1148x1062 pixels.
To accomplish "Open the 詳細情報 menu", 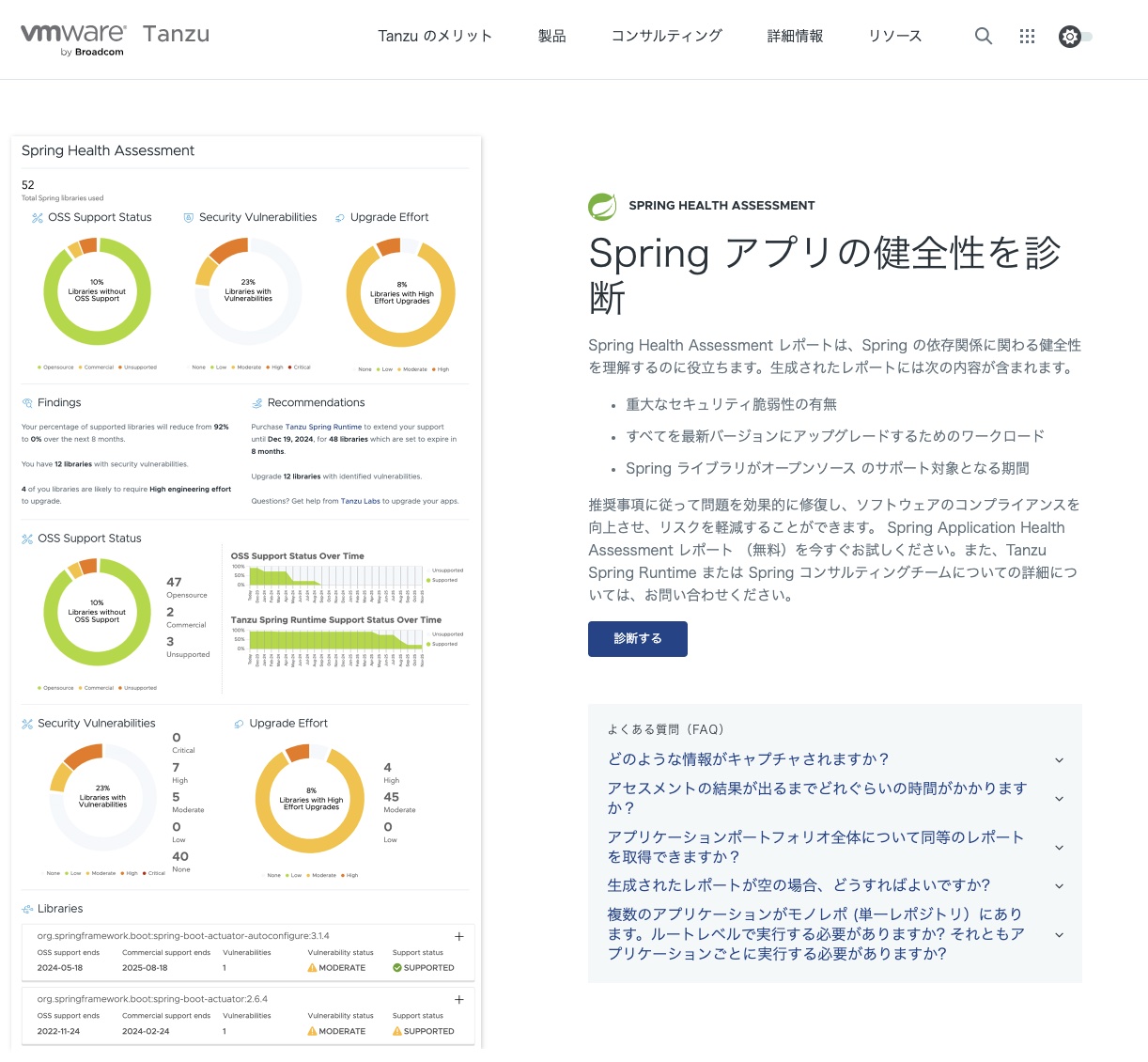I will (x=795, y=37).
